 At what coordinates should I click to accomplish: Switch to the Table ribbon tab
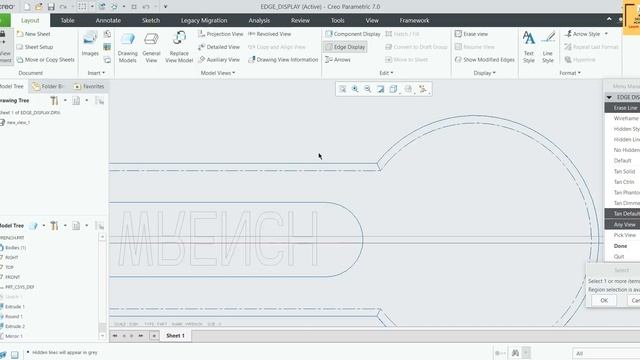tap(67, 20)
